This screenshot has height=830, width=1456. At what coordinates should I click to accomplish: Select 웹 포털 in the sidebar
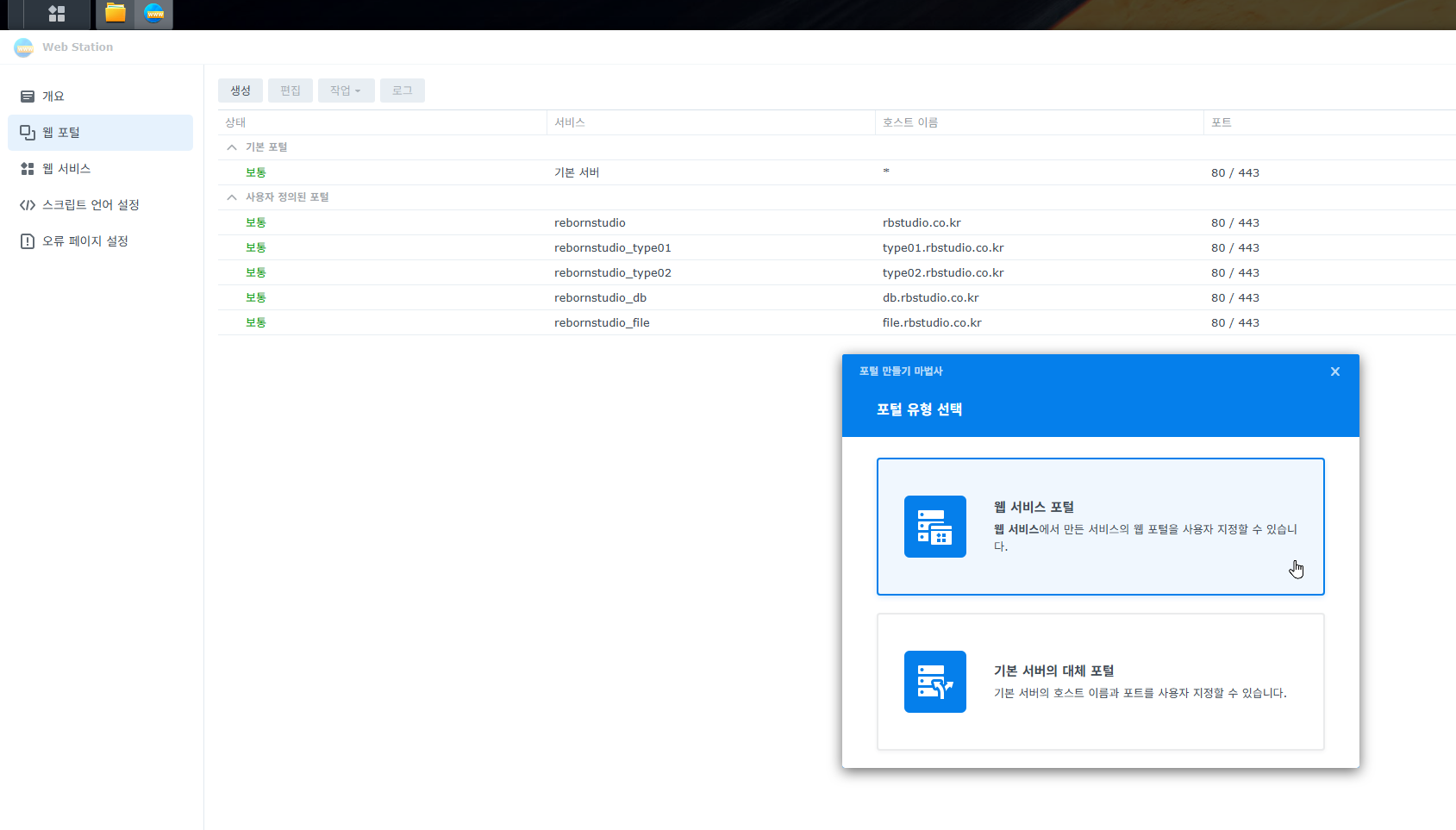point(100,133)
